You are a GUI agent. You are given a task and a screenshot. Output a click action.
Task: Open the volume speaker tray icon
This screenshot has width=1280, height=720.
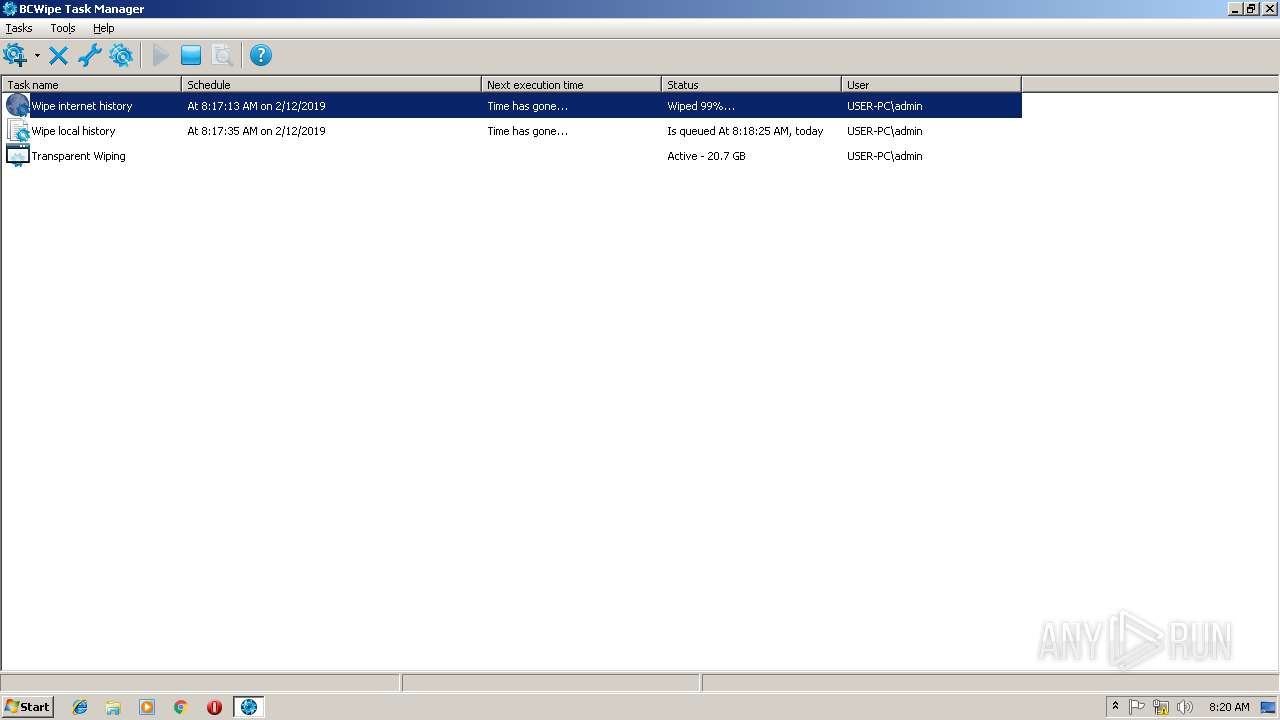click(1185, 707)
